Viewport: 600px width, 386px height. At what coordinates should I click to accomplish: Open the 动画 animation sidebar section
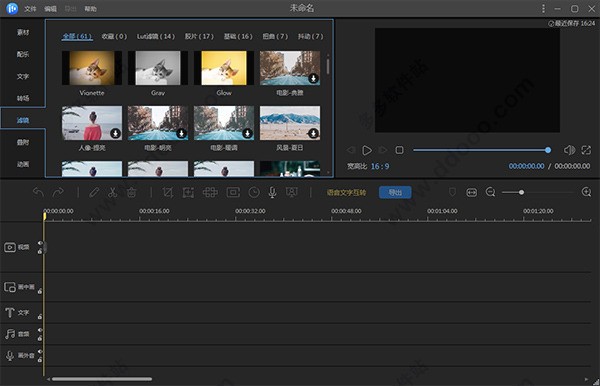pyautogui.click(x=23, y=164)
